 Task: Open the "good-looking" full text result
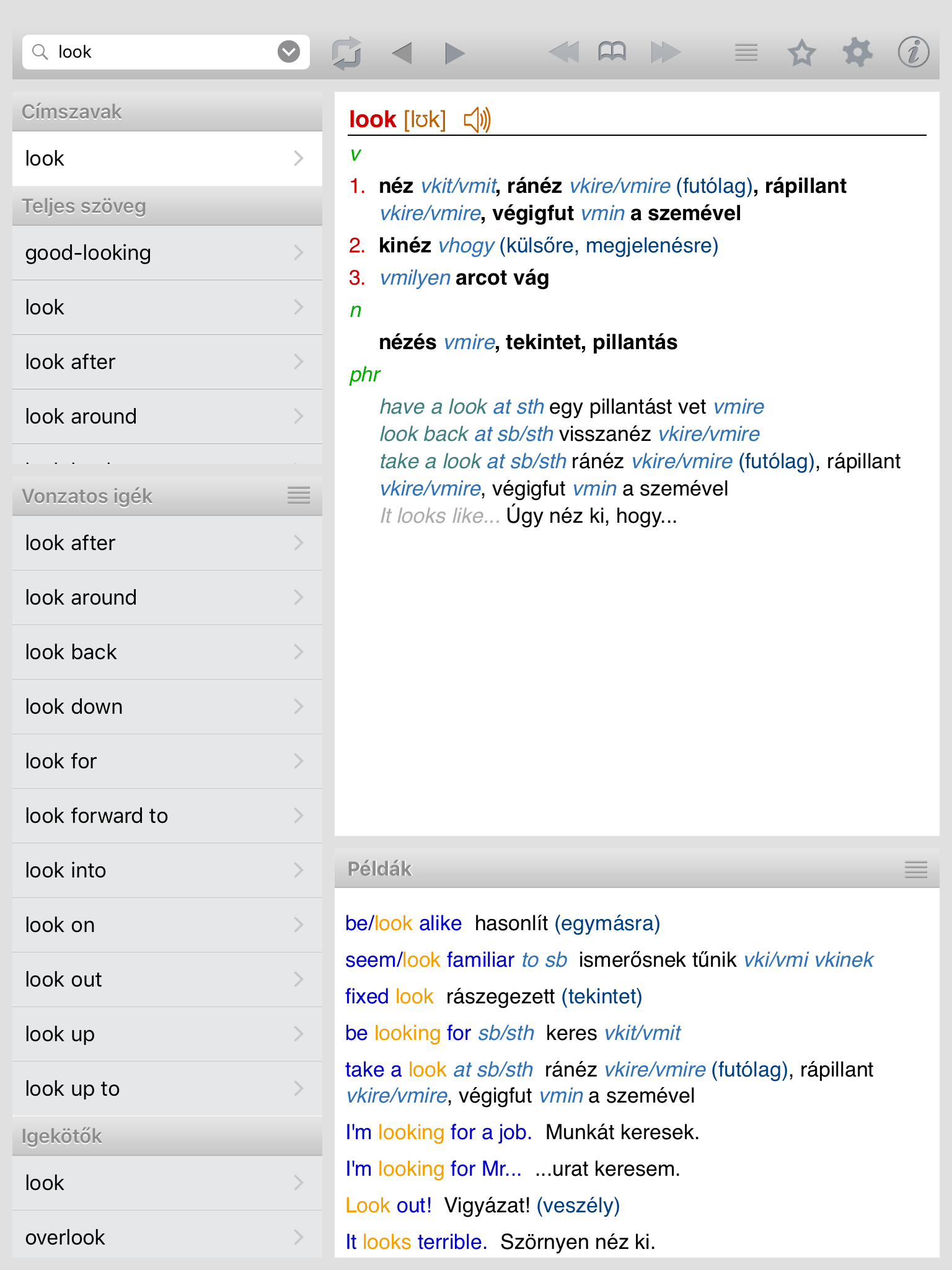coord(167,253)
